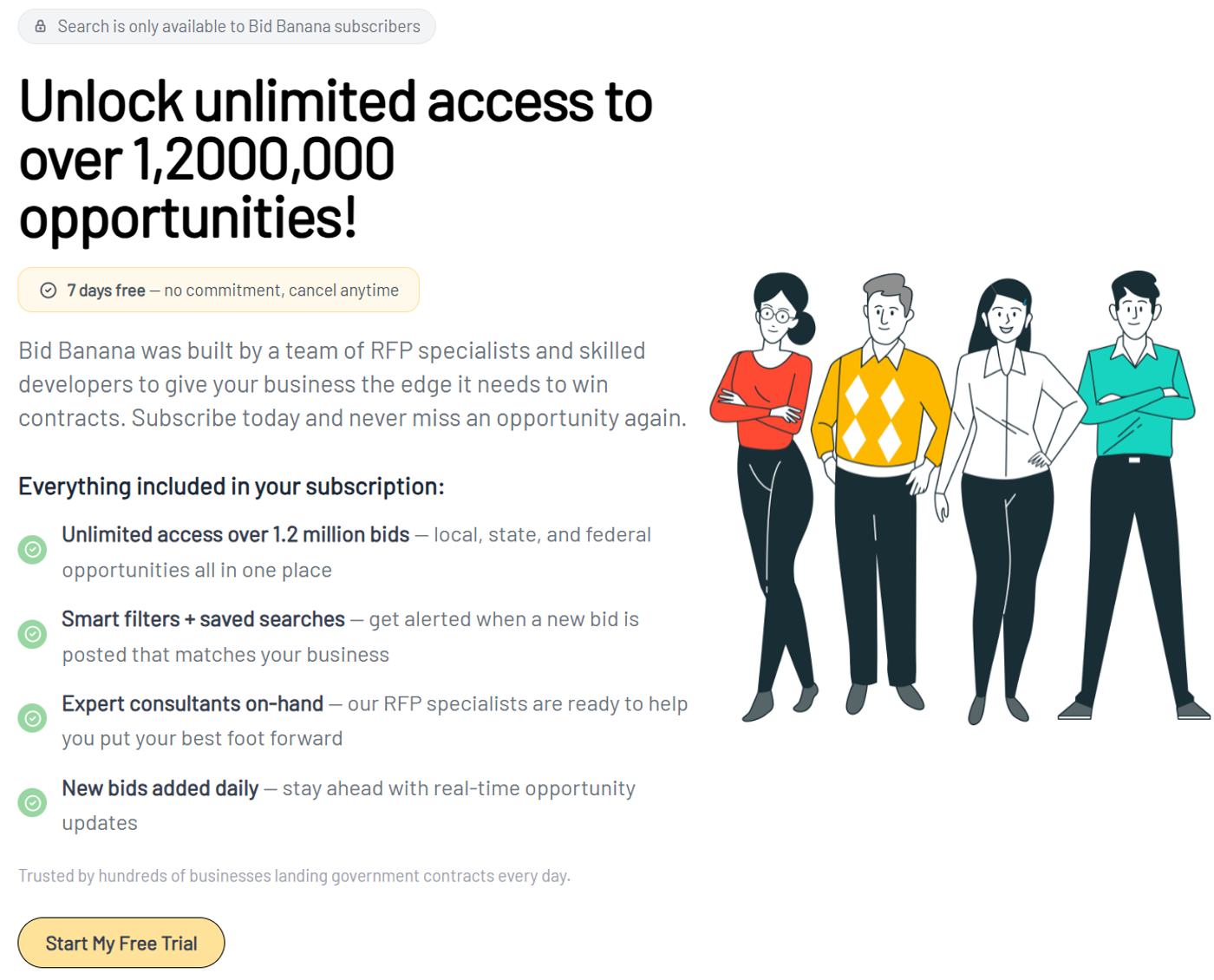The image size is (1214, 980).
Task: Click the Everything included in your subscription heading
Action: 232,487
